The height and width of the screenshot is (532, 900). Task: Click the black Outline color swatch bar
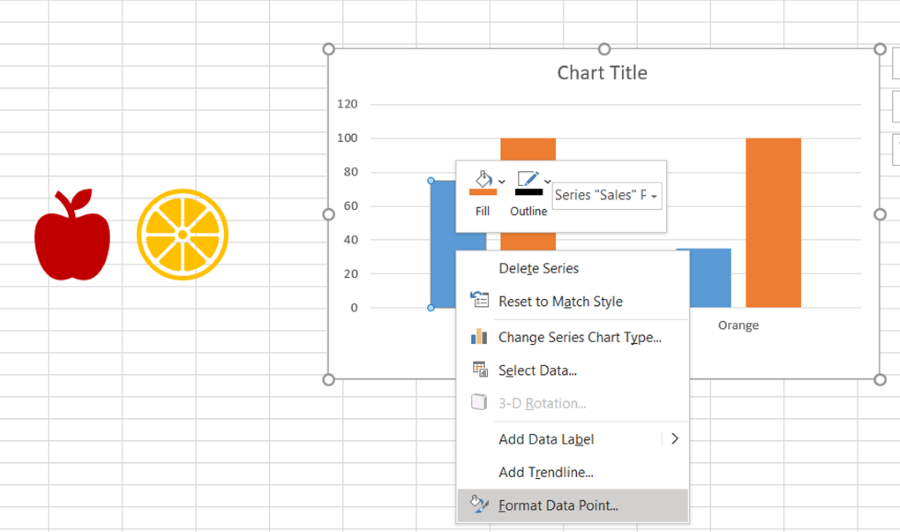pyautogui.click(x=529, y=192)
